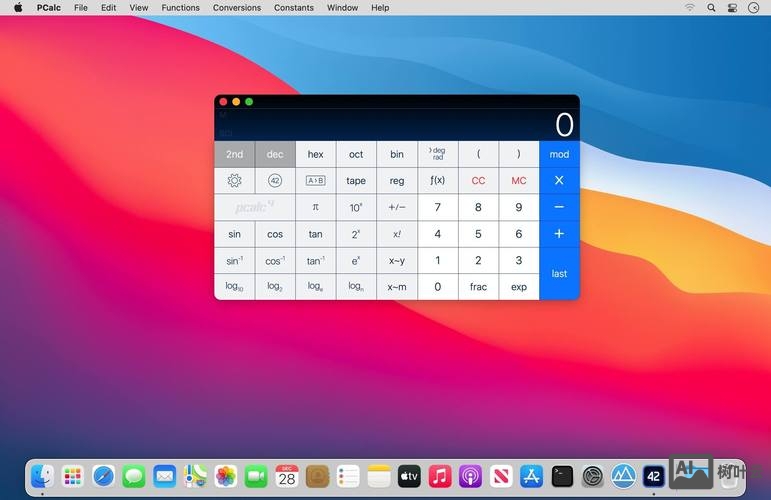Click the log base 10 key
Image resolution: width=771 pixels, height=500 pixels.
pos(235,287)
